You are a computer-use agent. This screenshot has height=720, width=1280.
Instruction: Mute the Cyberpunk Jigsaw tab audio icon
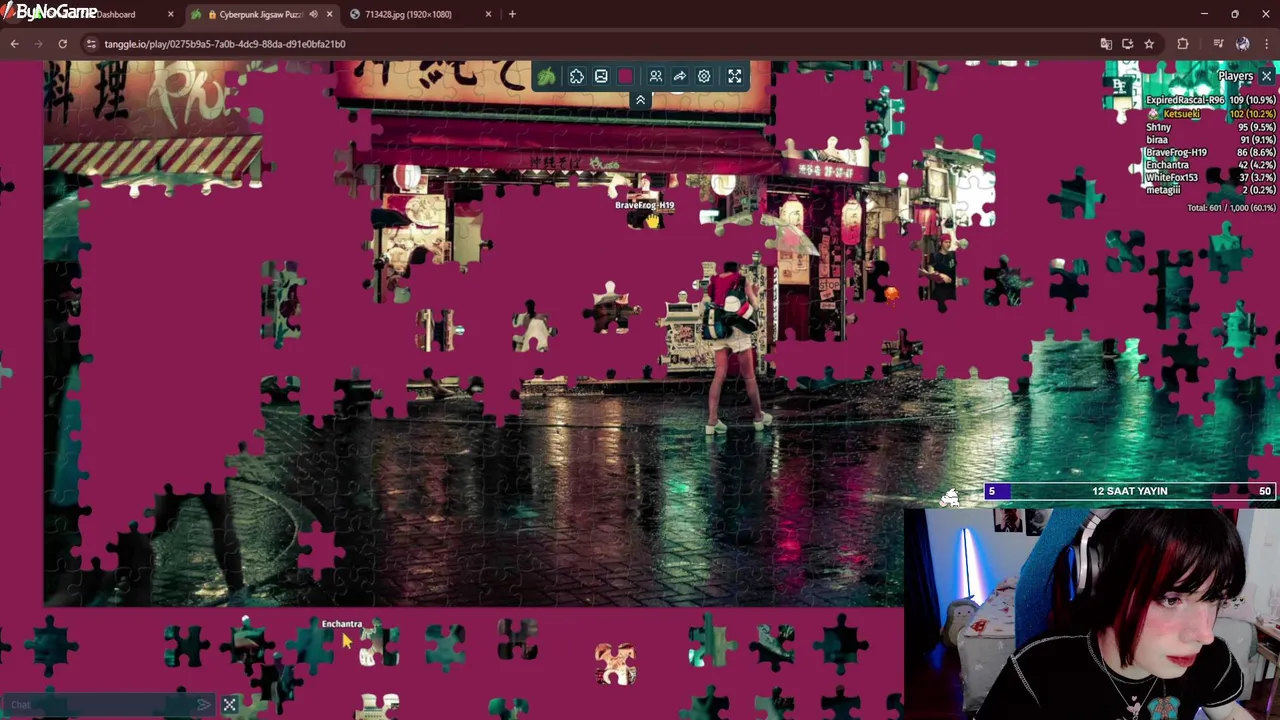[313, 14]
